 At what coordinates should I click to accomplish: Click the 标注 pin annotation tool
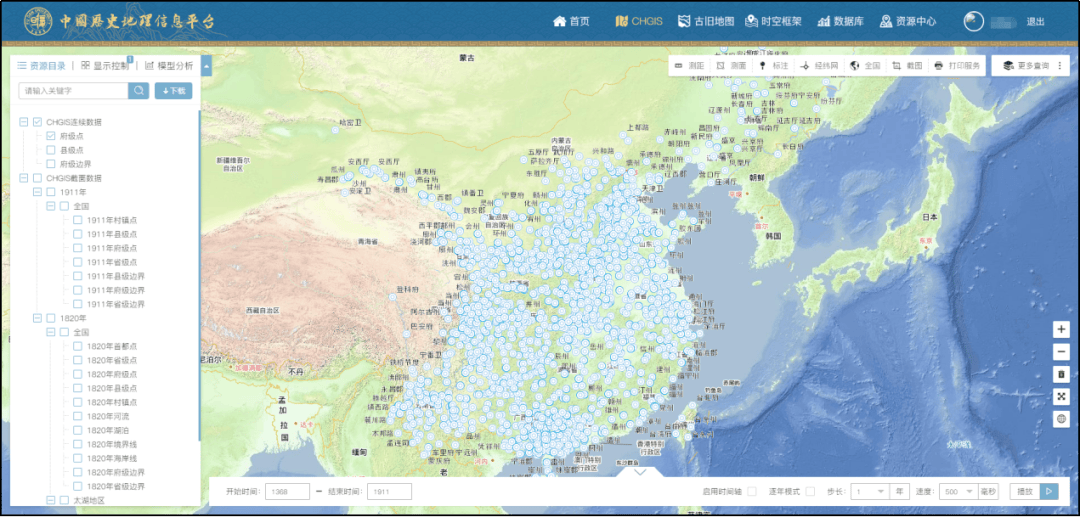coord(773,65)
